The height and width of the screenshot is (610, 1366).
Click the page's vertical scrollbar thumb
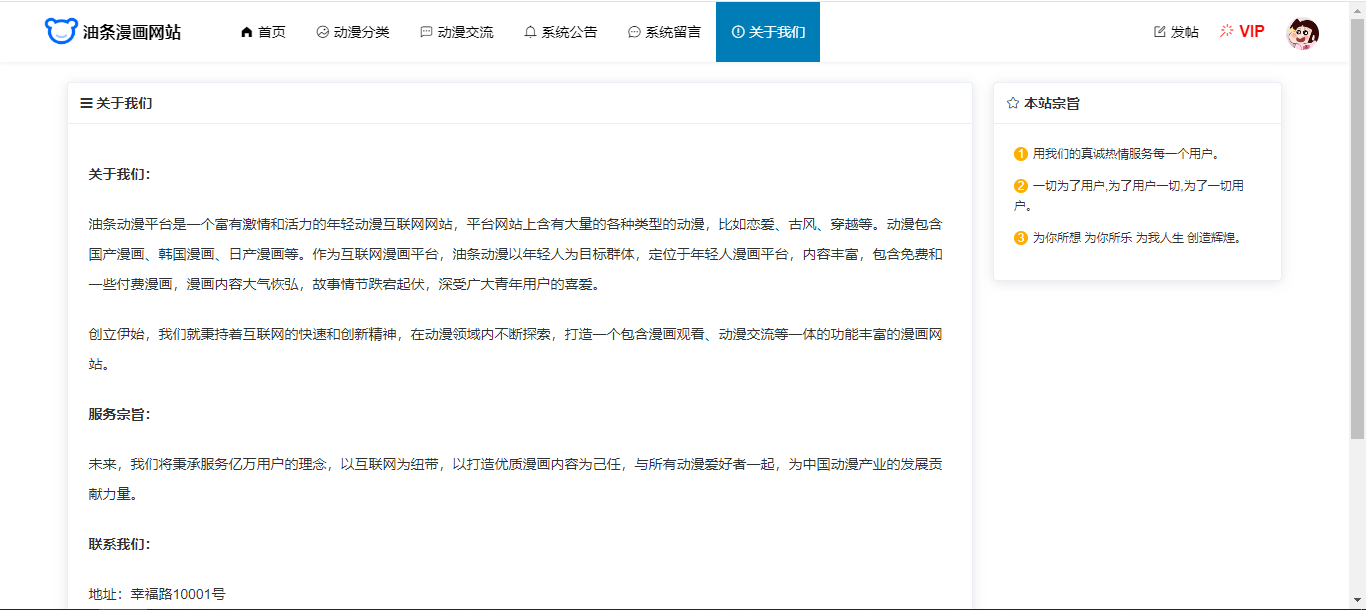click(1357, 228)
